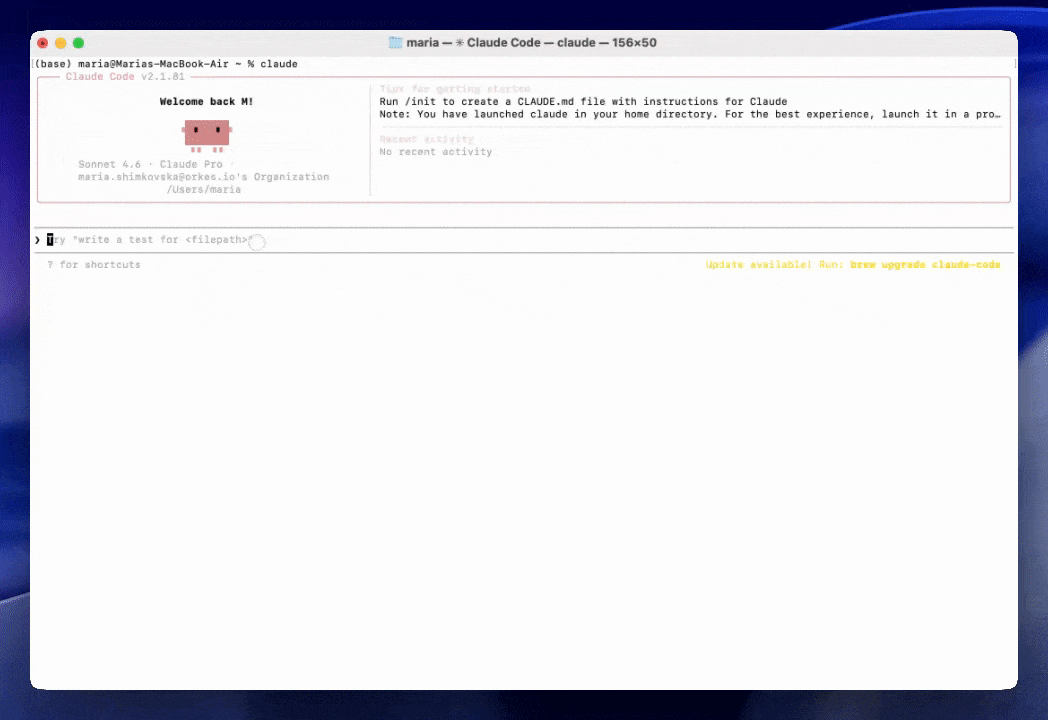
Task: Click the organization email line
Action: [203, 177]
